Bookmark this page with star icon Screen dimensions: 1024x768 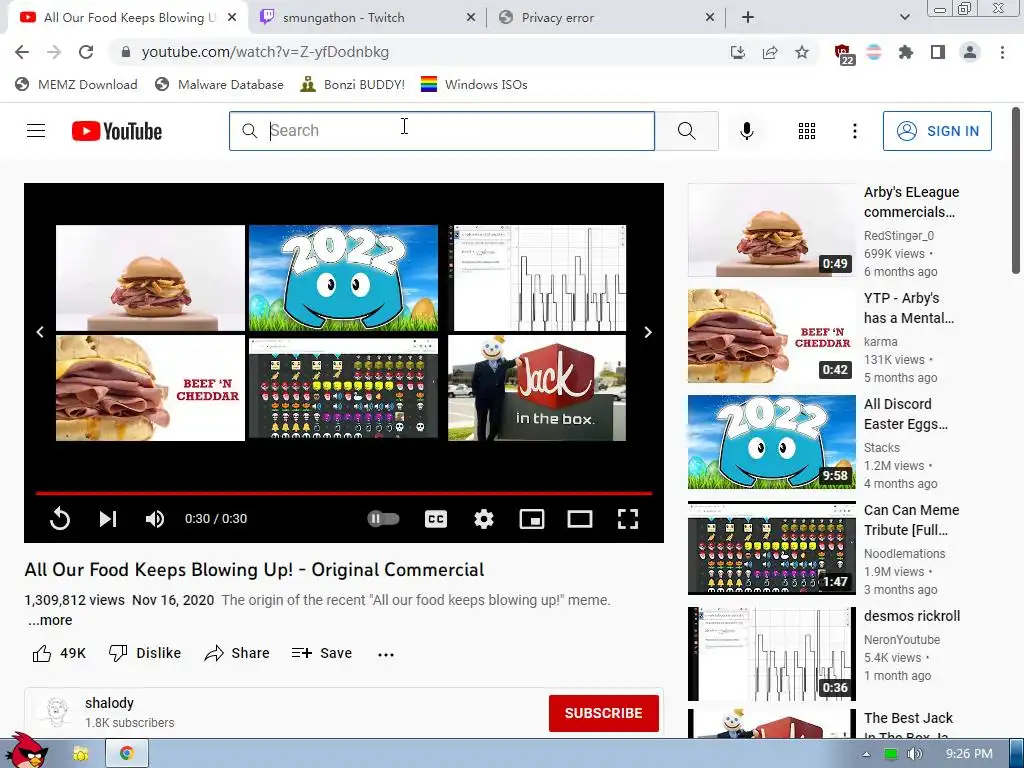(x=802, y=52)
